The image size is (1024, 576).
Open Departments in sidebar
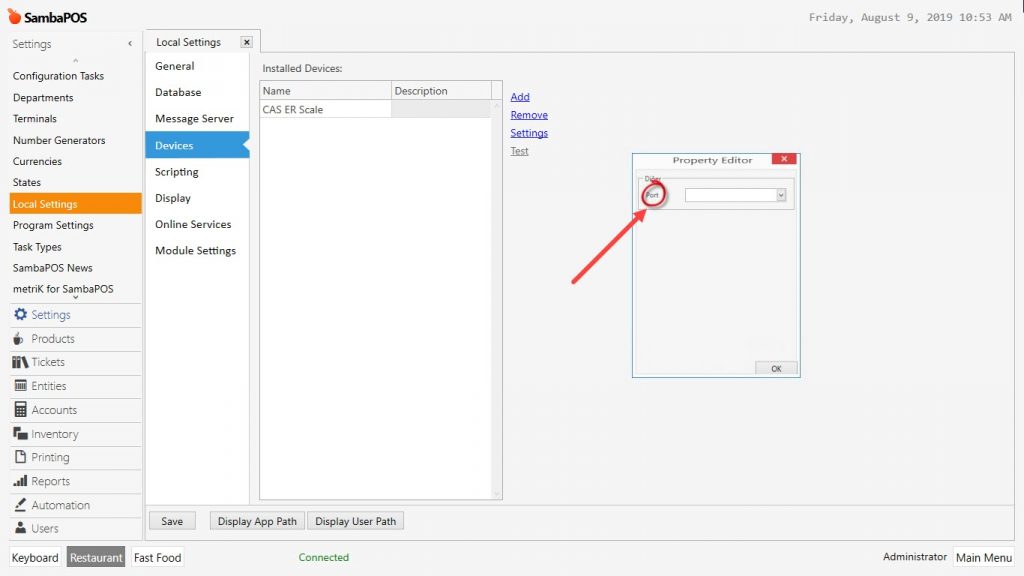pos(43,97)
